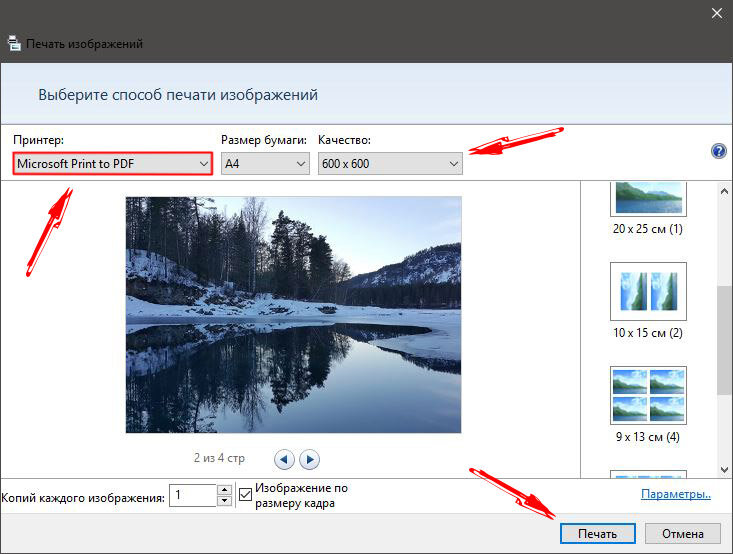Go to previous page with left arrow
This screenshot has width=733, height=554.
pos(284,459)
